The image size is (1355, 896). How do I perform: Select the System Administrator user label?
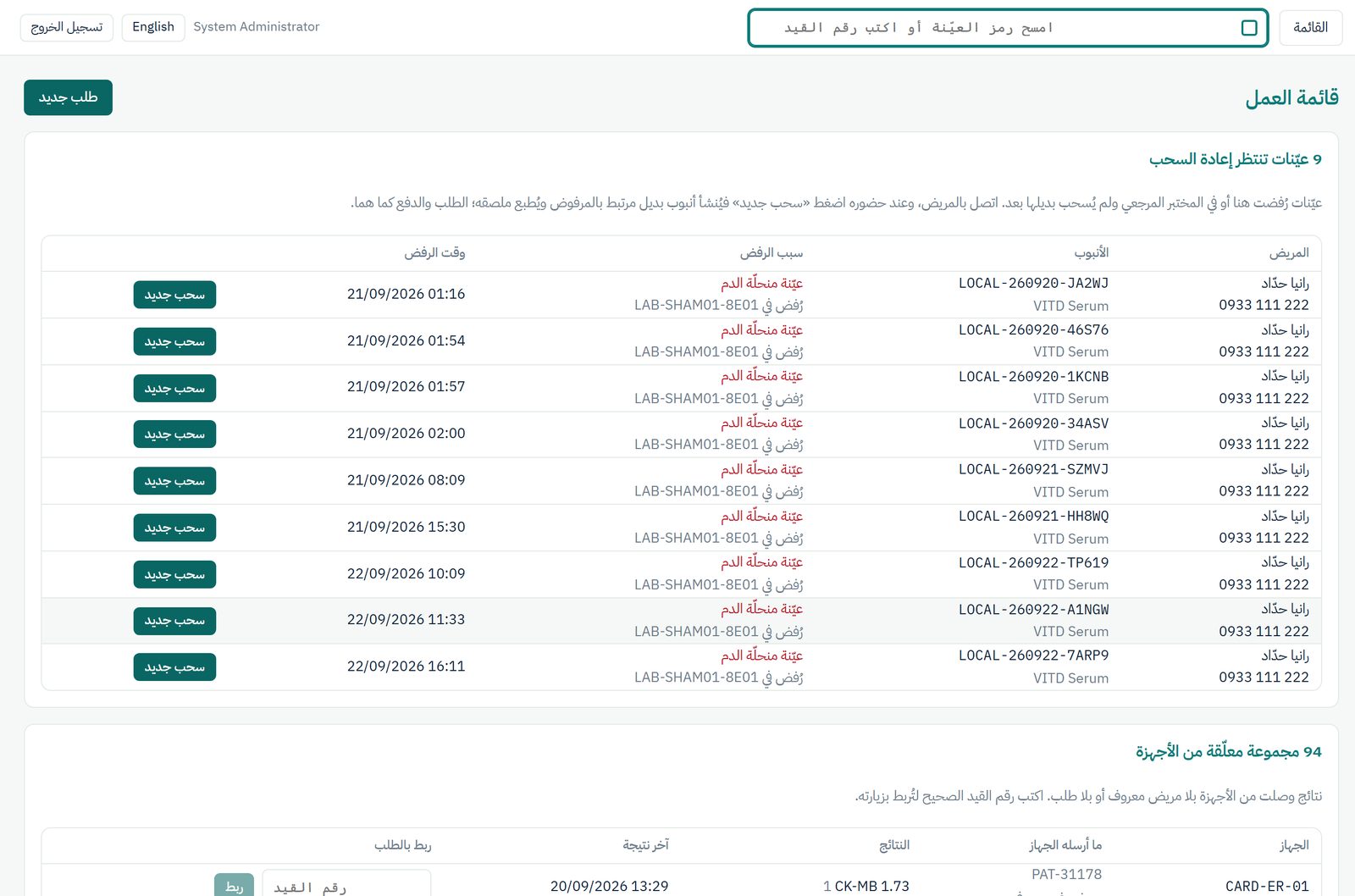pos(257,27)
